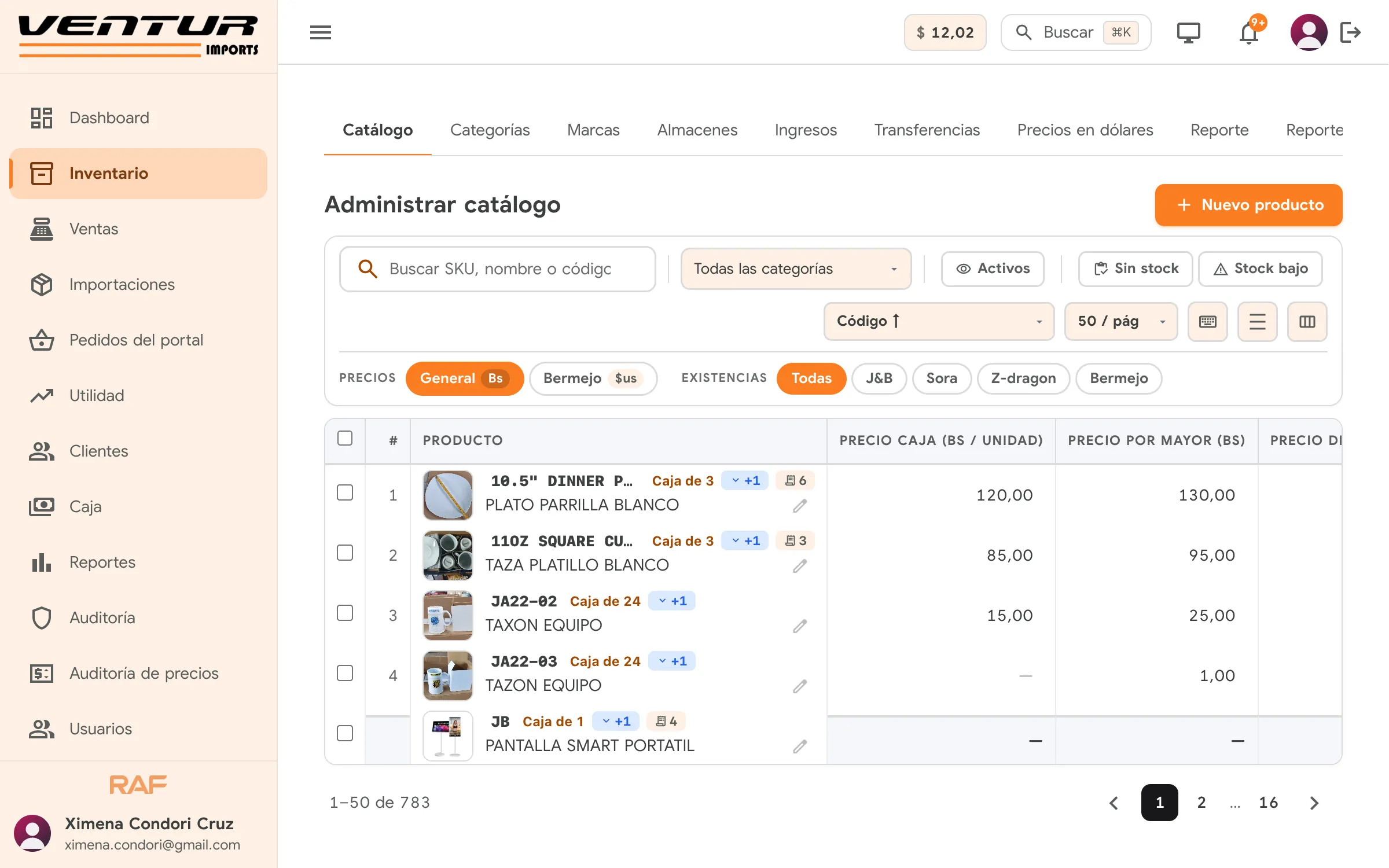Edit TAZA PLATILLO BLANCO with pencil icon
1389x868 pixels.
click(x=800, y=567)
